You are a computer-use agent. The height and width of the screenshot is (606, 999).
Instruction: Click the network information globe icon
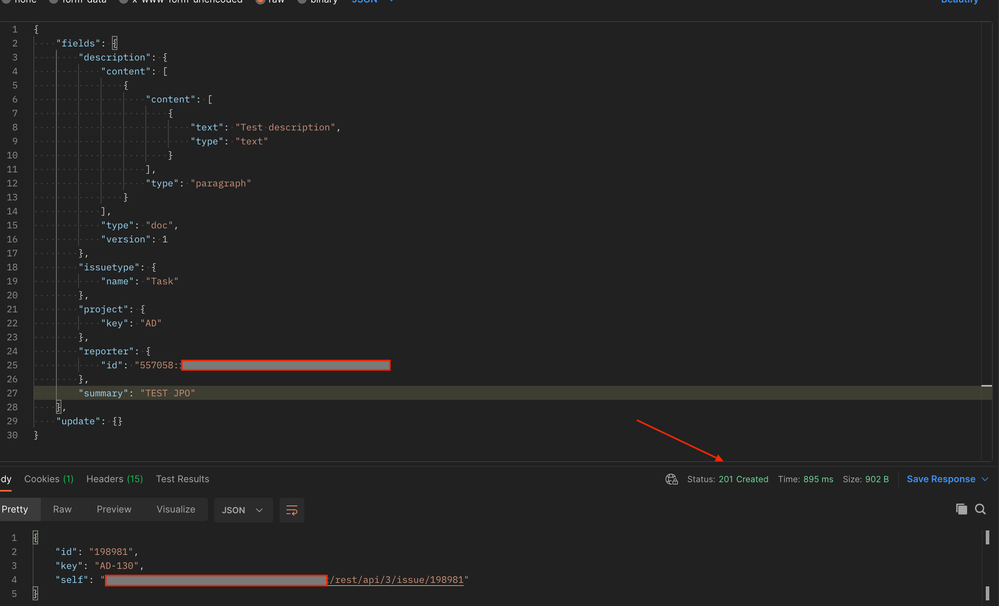tap(671, 479)
